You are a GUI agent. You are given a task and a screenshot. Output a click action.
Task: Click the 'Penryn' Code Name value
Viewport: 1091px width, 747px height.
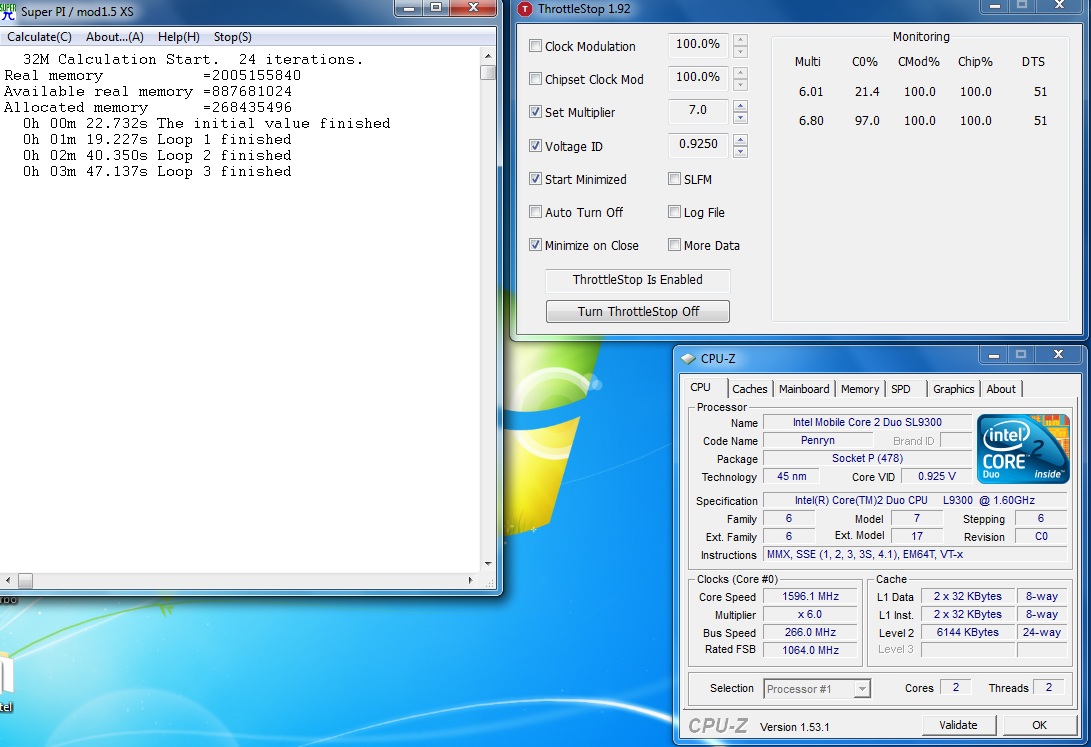click(818, 440)
